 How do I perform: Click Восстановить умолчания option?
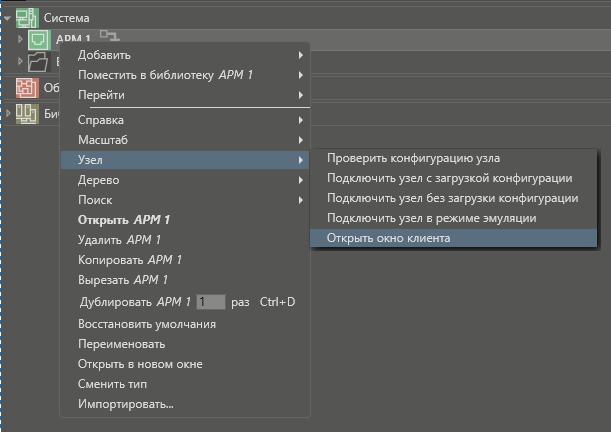147,324
